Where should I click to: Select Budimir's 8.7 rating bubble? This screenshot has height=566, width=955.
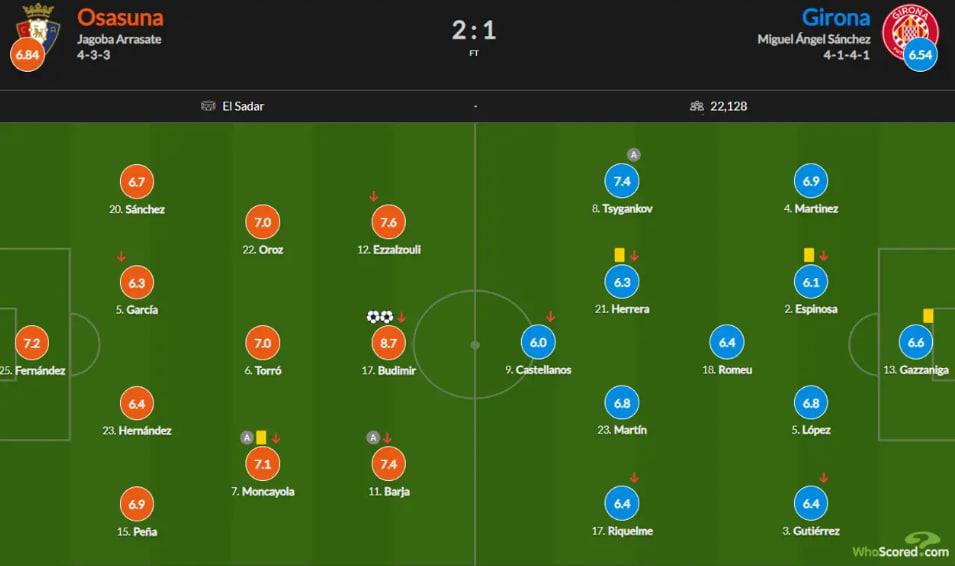(389, 343)
